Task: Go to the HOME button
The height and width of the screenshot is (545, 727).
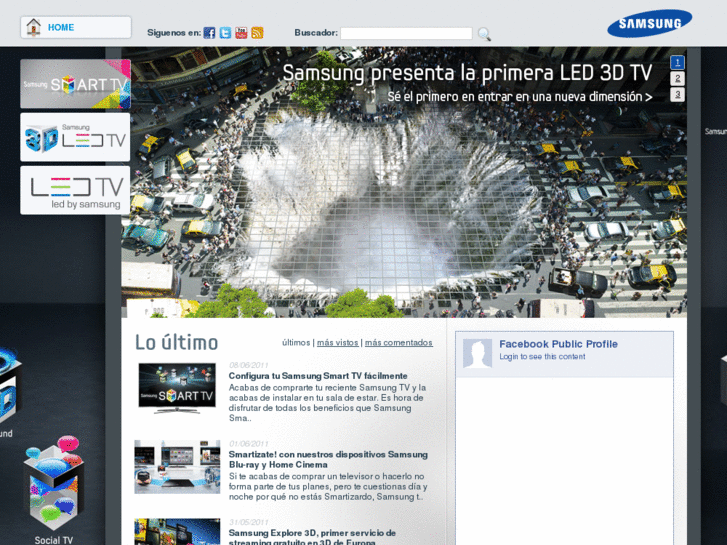Action: point(76,27)
